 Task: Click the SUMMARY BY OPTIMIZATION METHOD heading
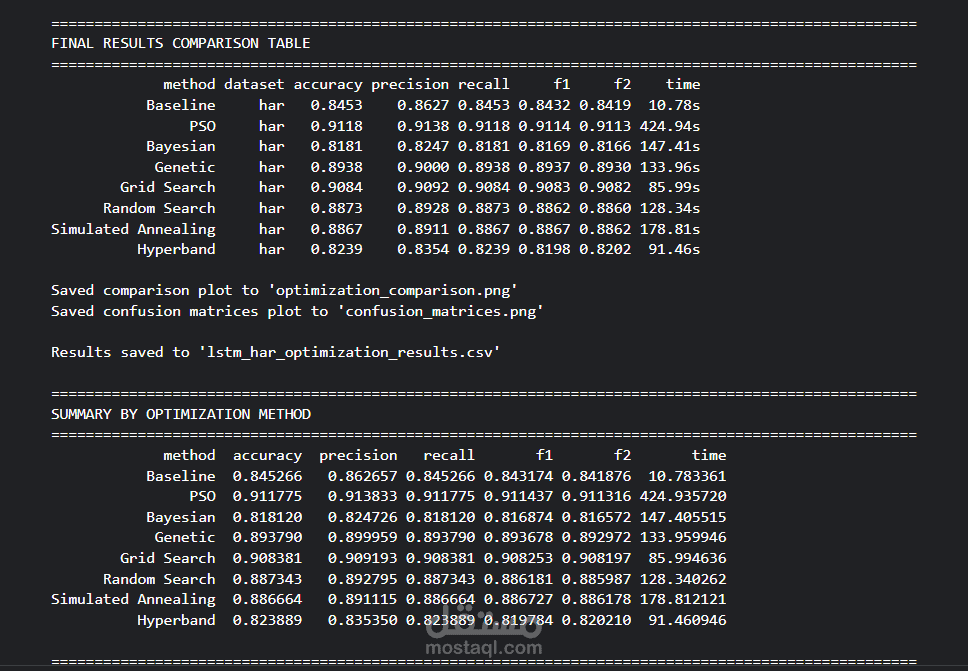tap(181, 414)
